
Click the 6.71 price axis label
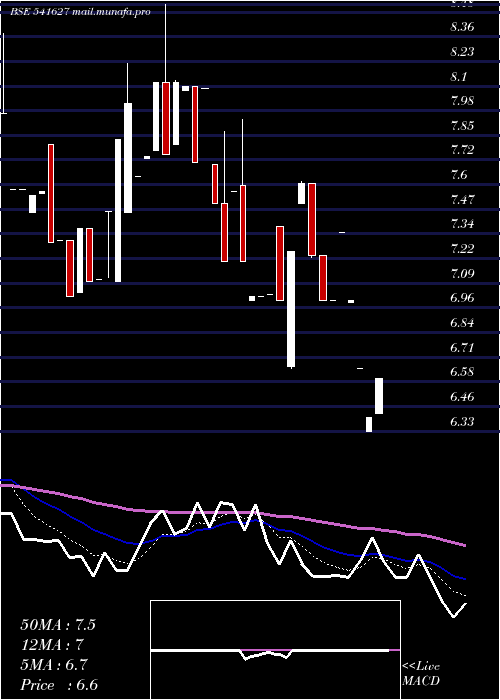click(462, 347)
